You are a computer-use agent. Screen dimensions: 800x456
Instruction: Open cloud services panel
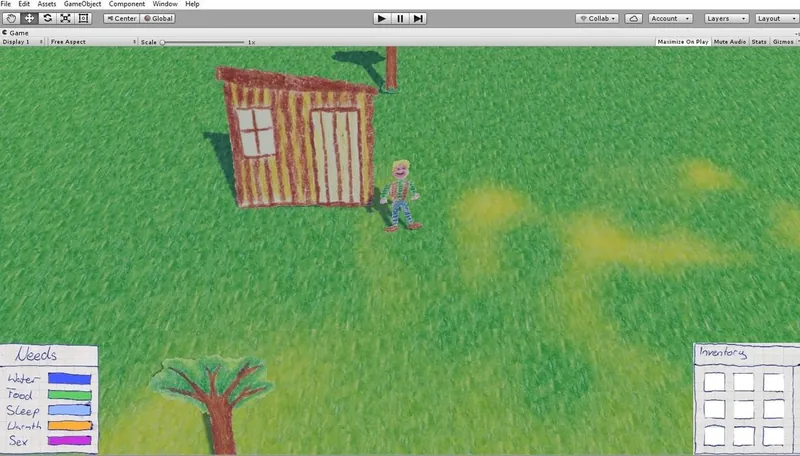click(633, 18)
